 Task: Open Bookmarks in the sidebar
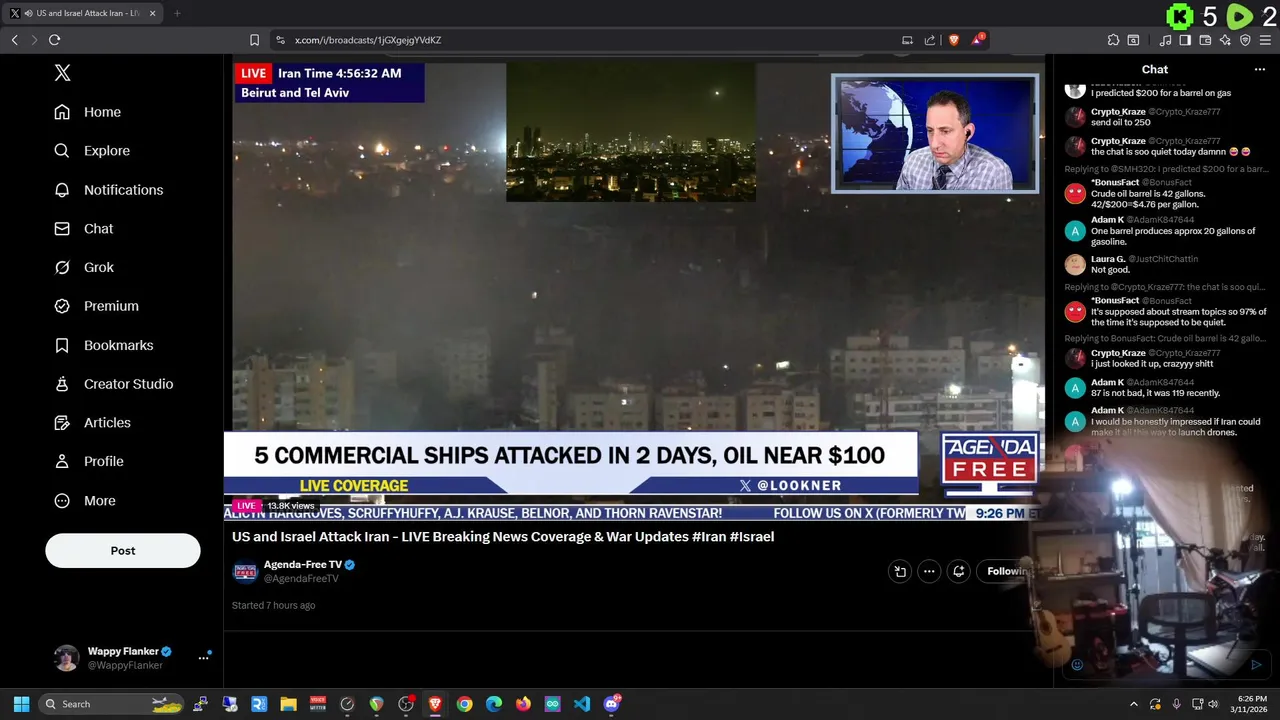[x=104, y=345]
